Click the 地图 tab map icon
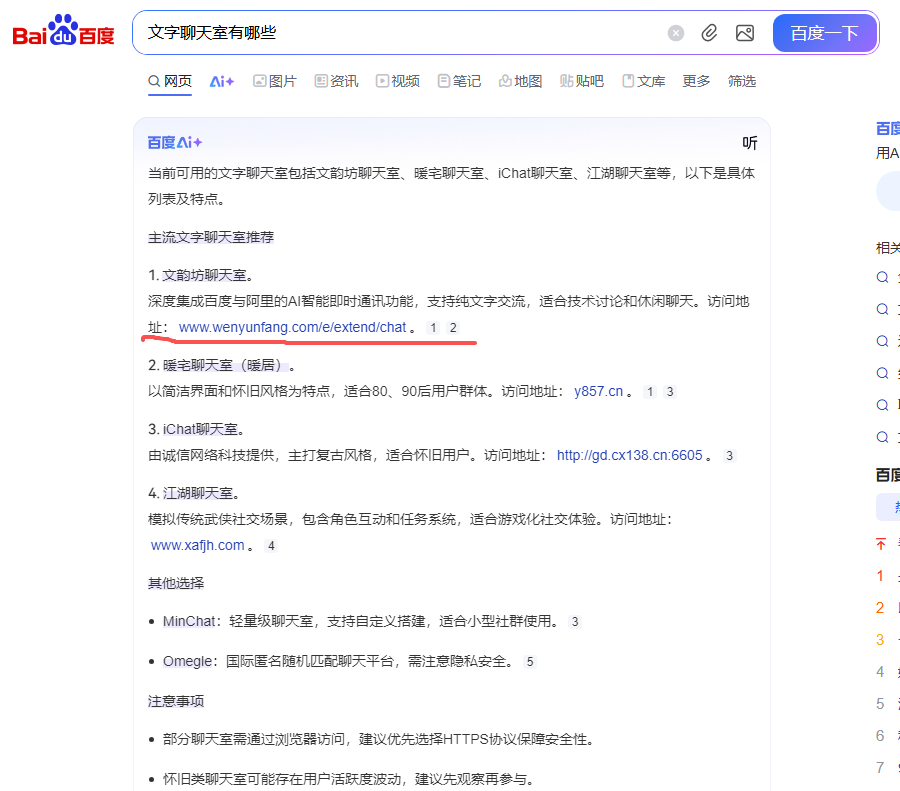The width and height of the screenshot is (900, 791). point(505,81)
